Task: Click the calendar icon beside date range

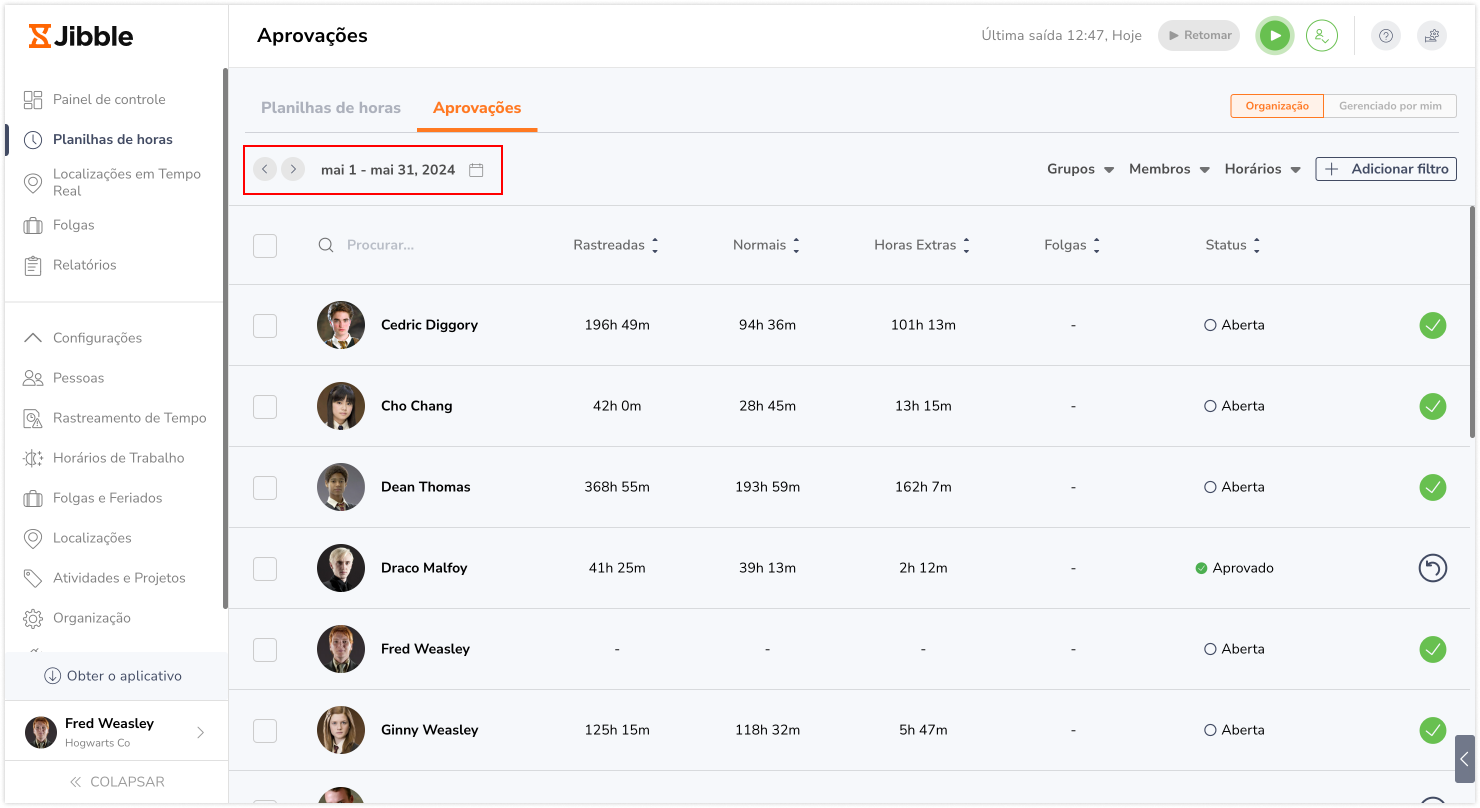Action: tap(476, 170)
